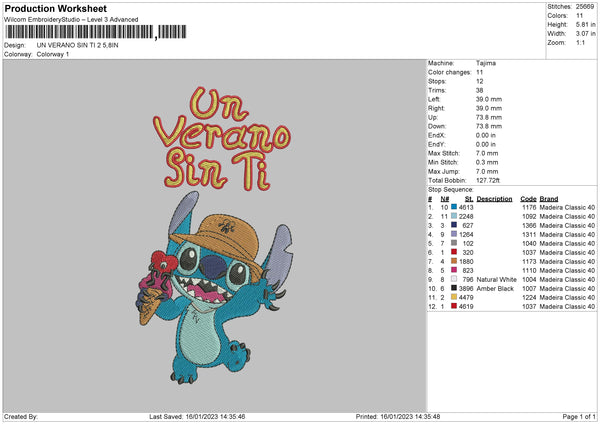Pick the Amber Black swatch beside 3896

454,288
